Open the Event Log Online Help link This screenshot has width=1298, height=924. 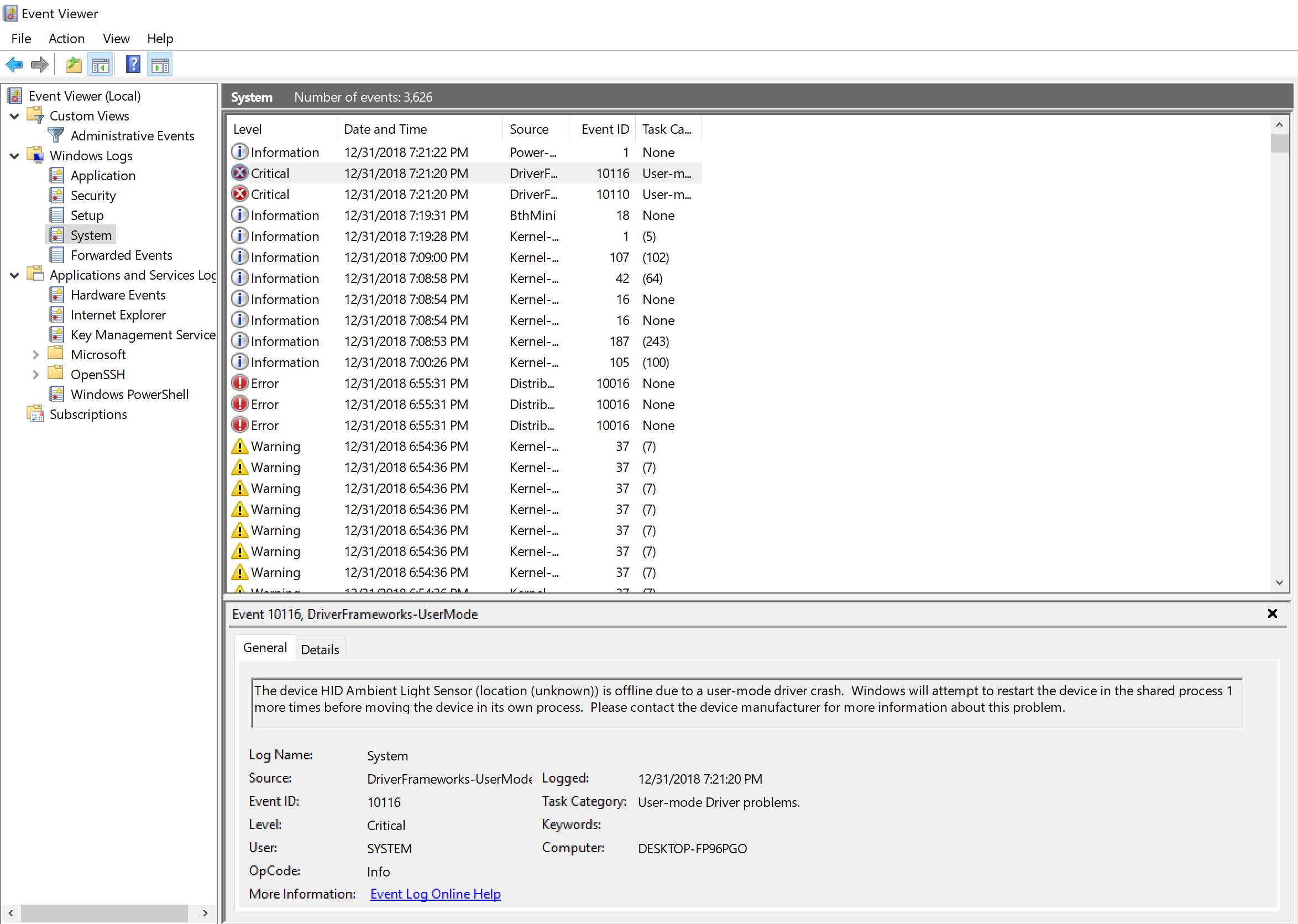pyautogui.click(x=435, y=894)
